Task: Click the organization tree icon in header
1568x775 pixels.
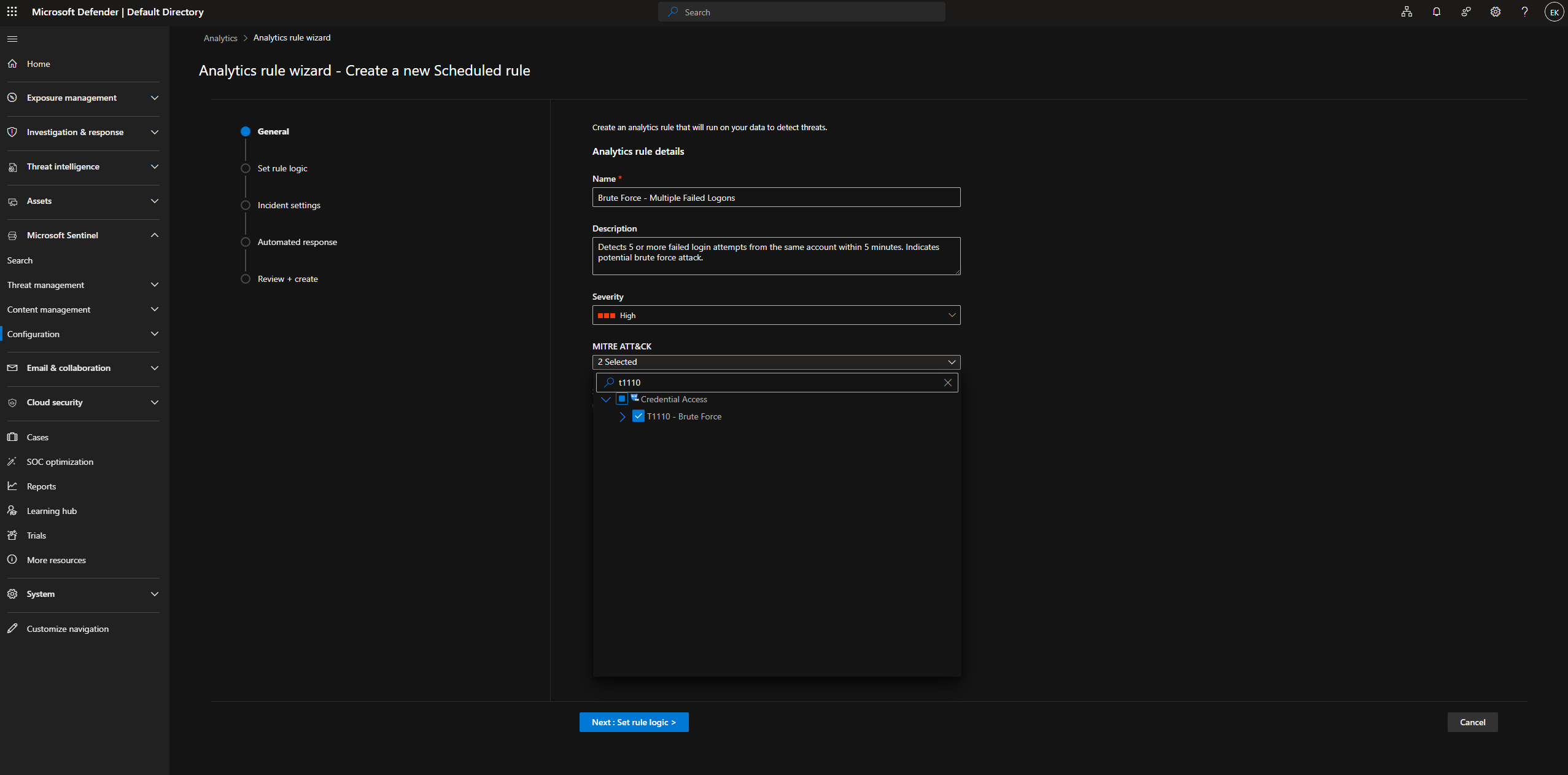Action: 1407,12
